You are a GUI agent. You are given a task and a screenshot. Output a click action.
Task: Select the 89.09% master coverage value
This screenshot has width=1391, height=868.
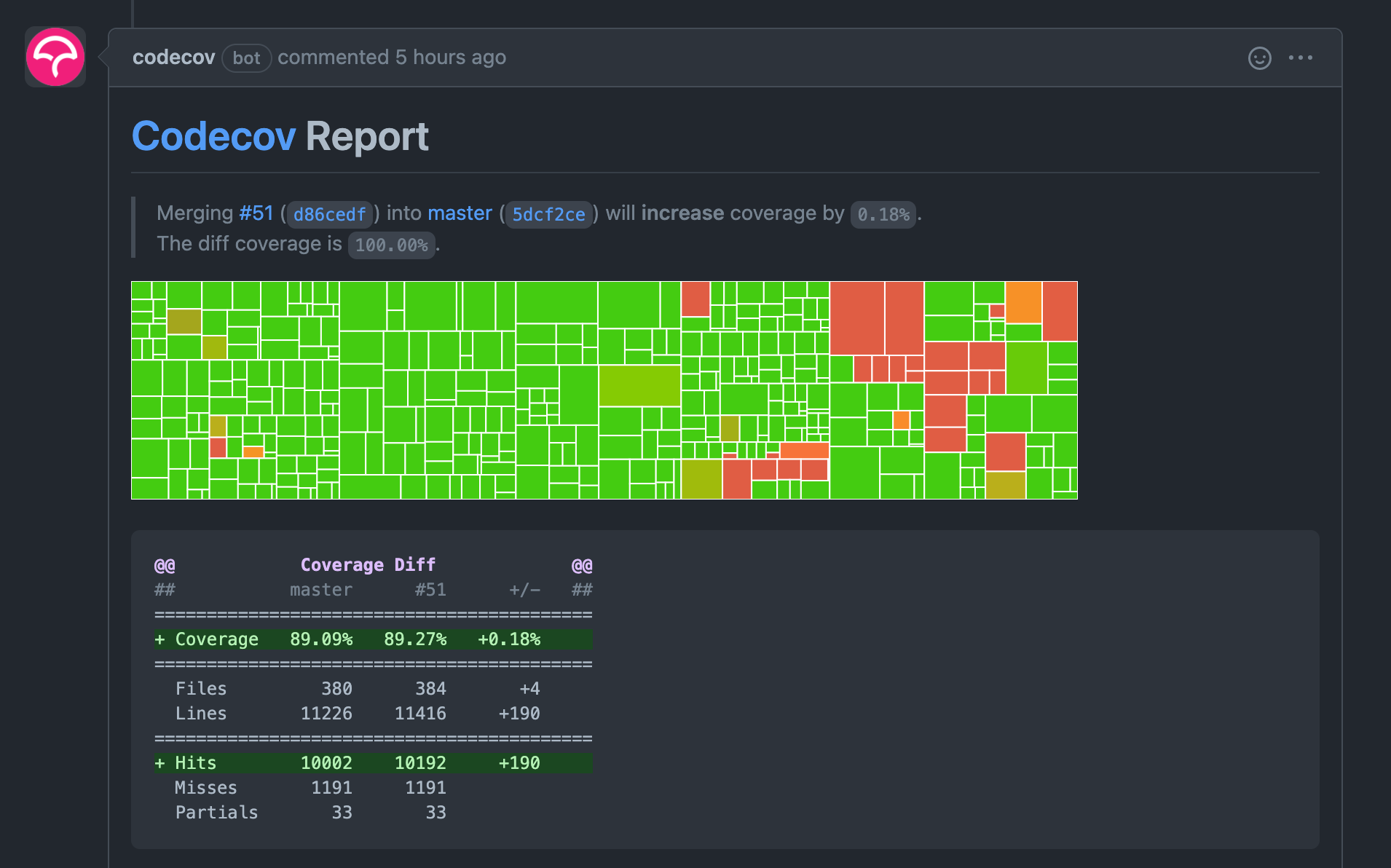pos(321,639)
